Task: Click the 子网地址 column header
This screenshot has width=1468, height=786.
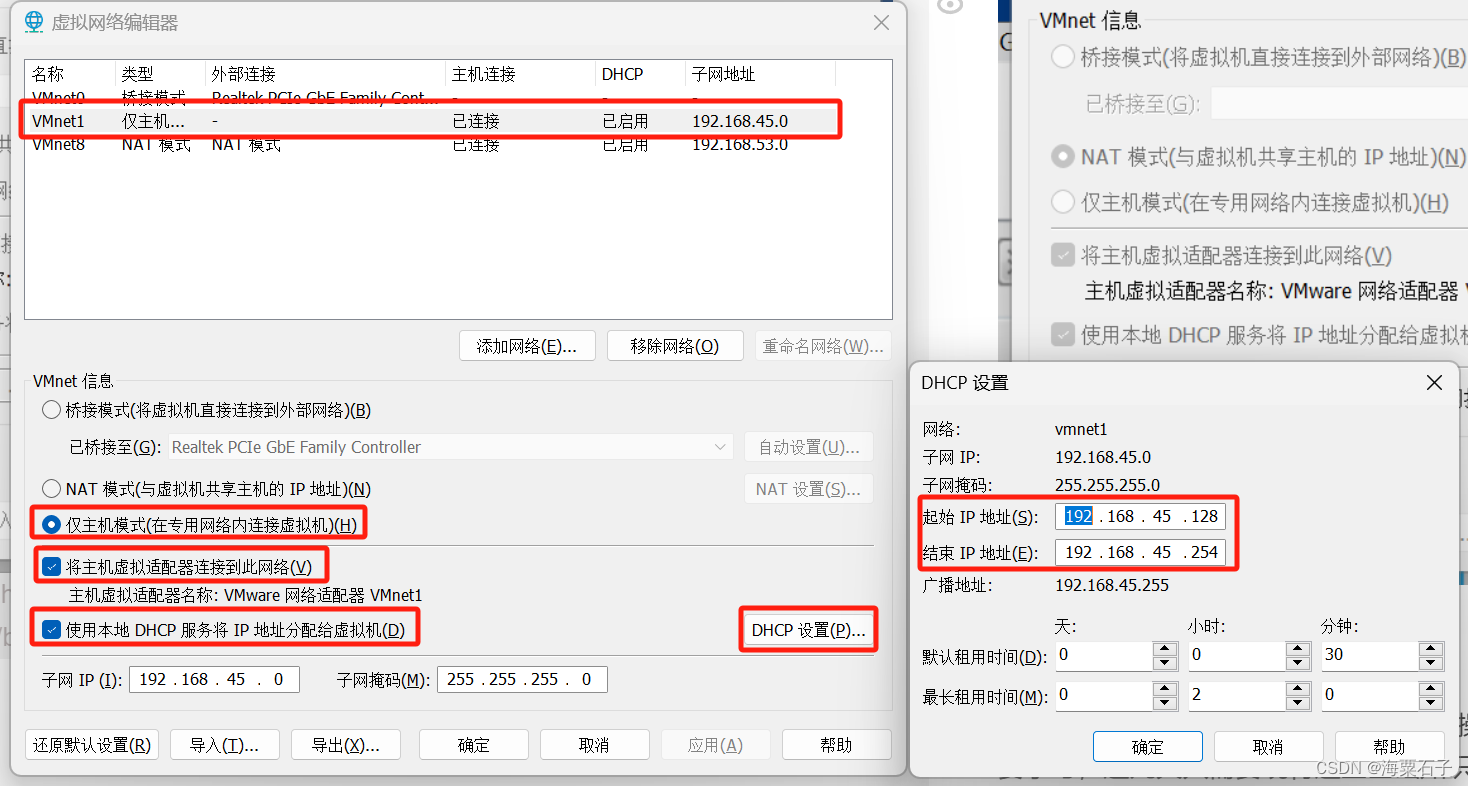Action: click(760, 74)
